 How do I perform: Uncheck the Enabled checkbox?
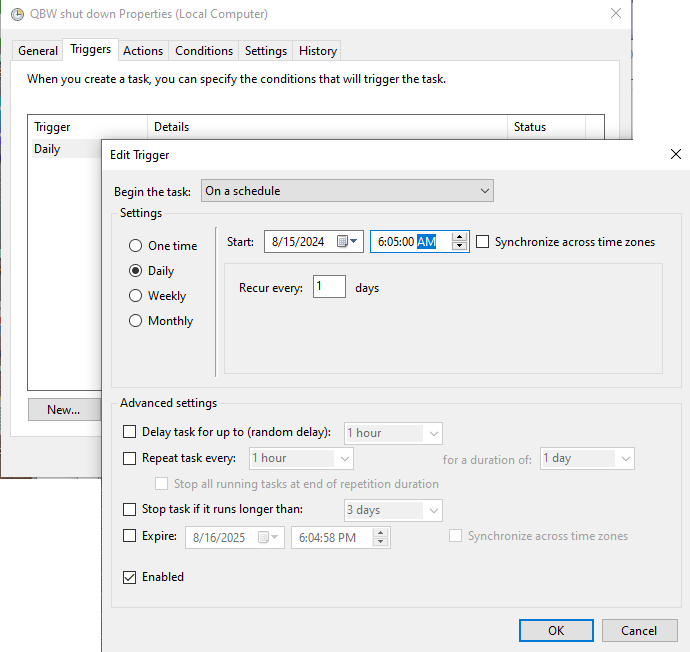point(129,577)
